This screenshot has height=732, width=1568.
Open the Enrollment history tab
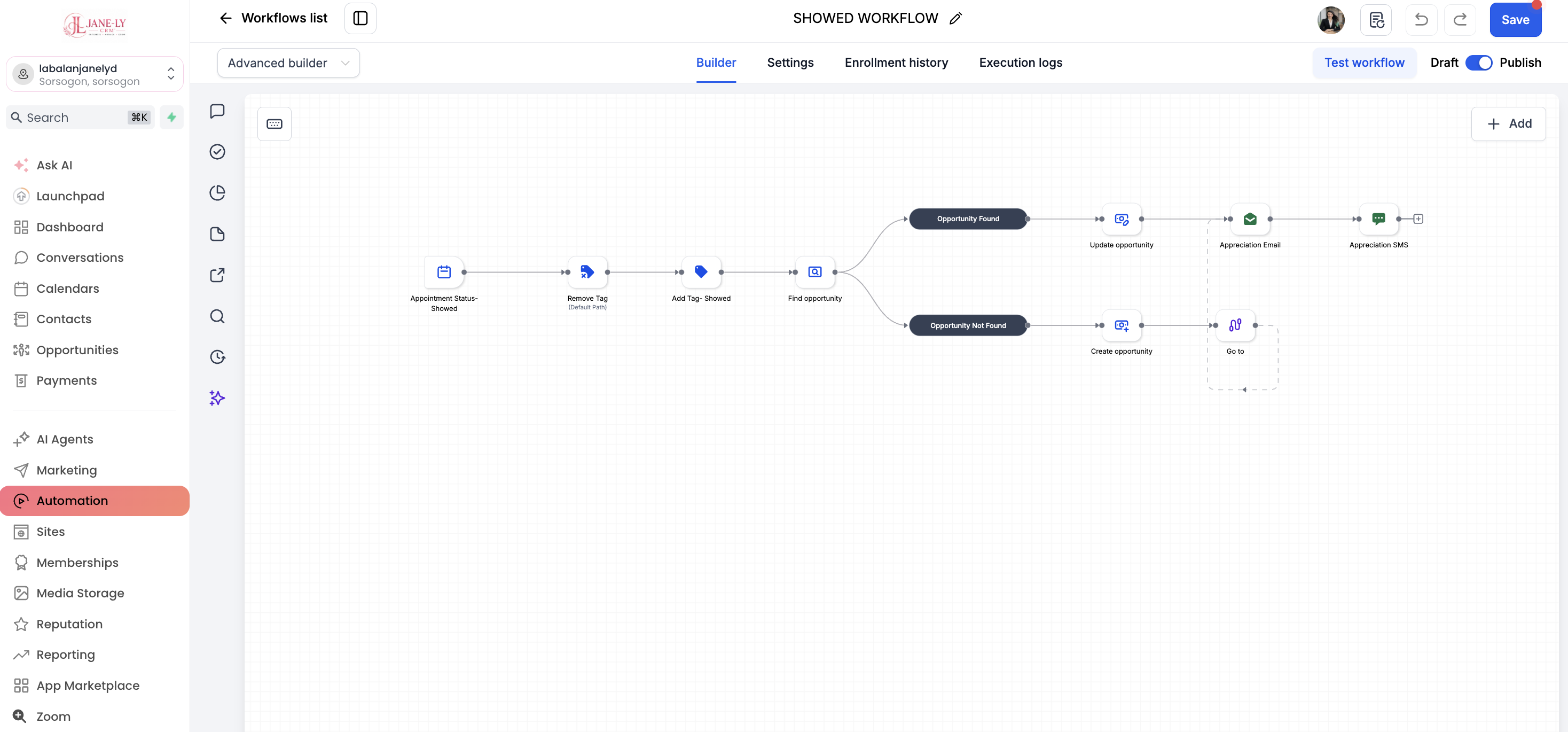tap(896, 63)
